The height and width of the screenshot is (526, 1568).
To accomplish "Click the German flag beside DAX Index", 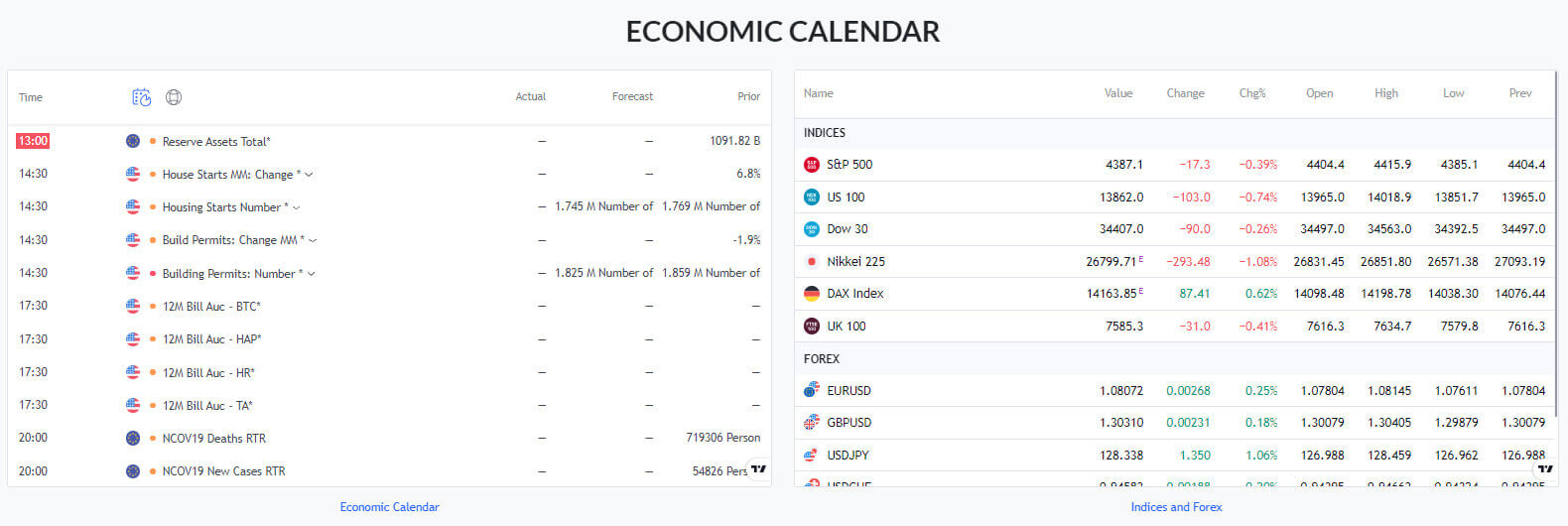I will 812,294.
